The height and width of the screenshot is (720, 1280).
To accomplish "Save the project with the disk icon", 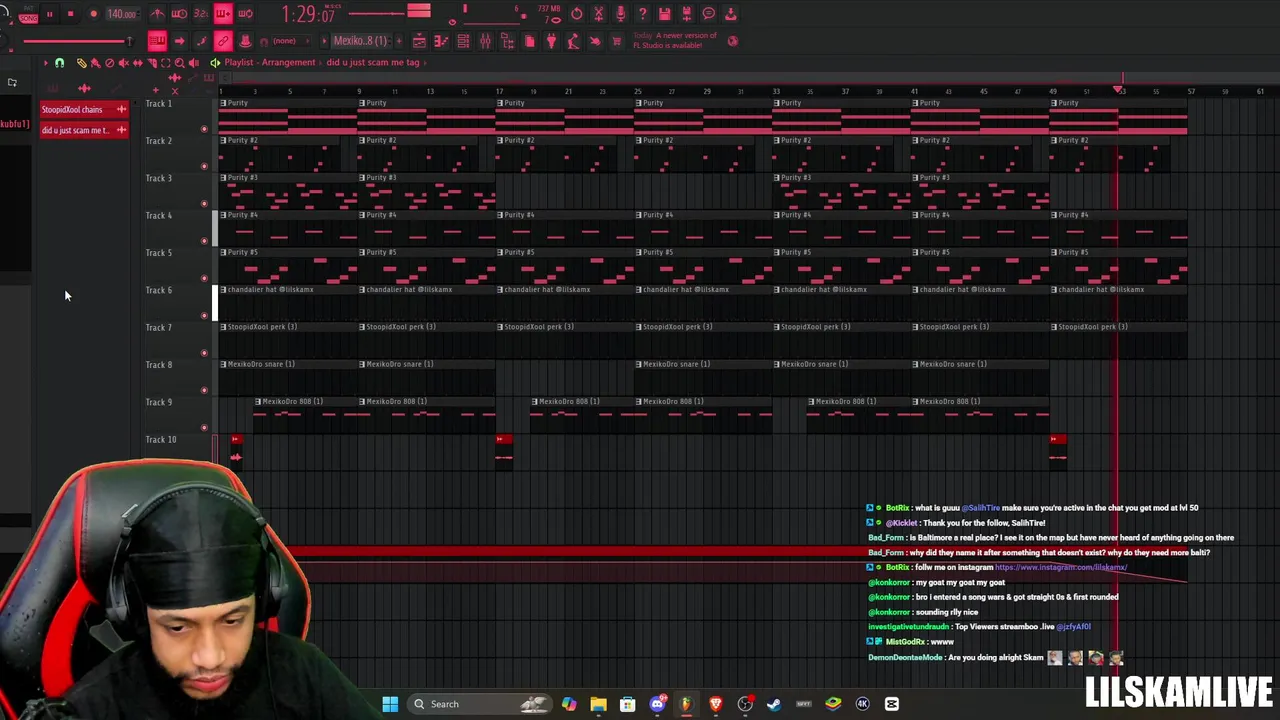I will [665, 14].
